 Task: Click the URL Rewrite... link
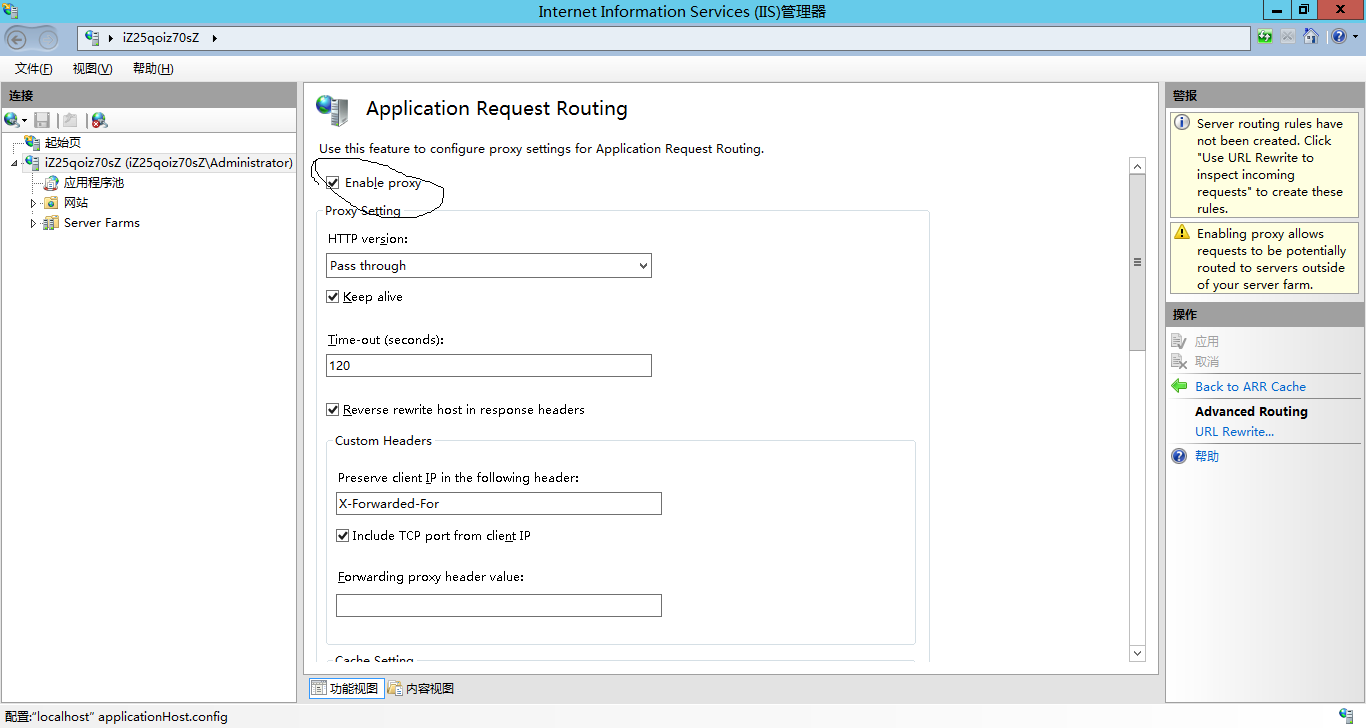point(1234,432)
